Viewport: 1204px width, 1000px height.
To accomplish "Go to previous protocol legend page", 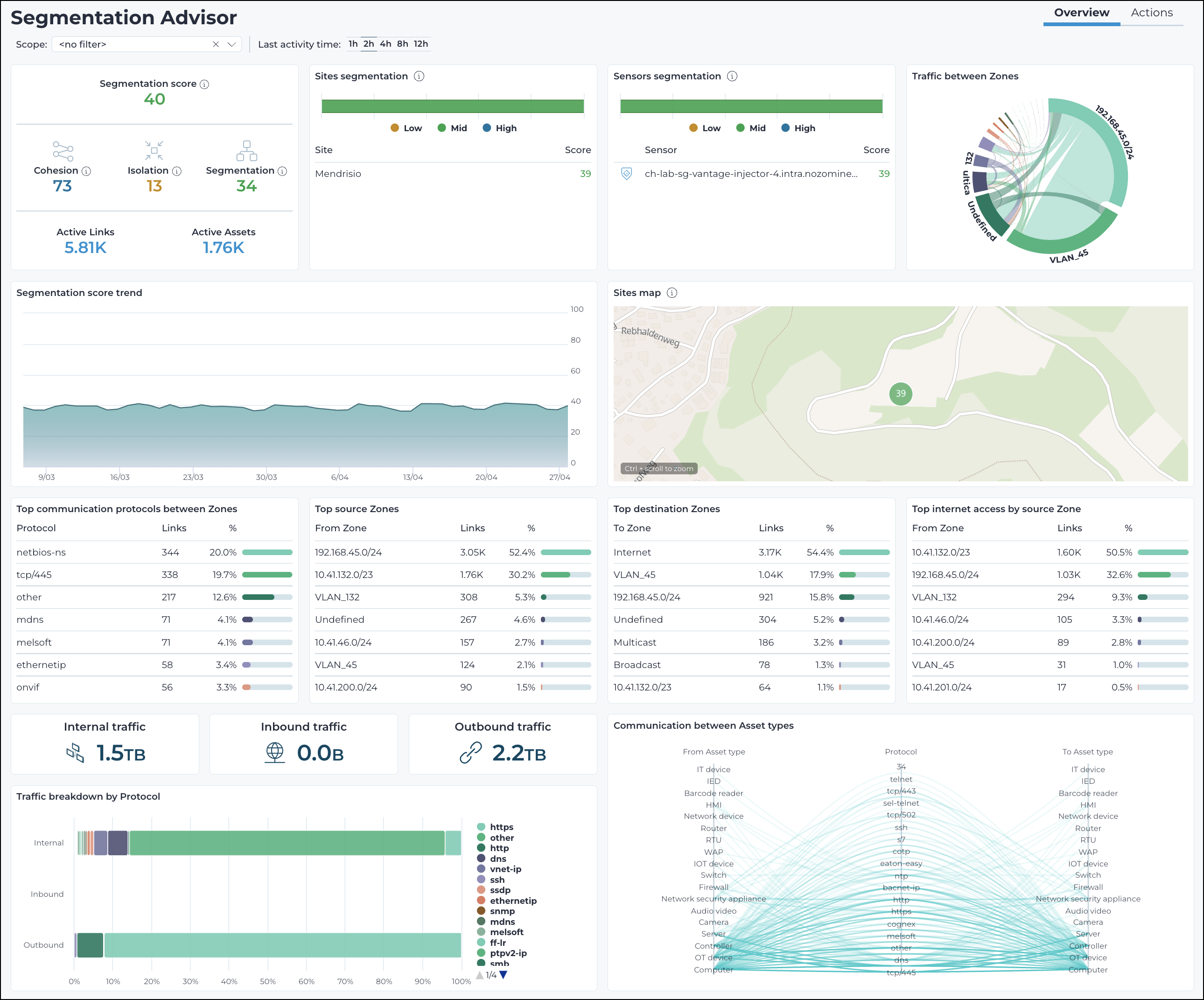I will 480,975.
